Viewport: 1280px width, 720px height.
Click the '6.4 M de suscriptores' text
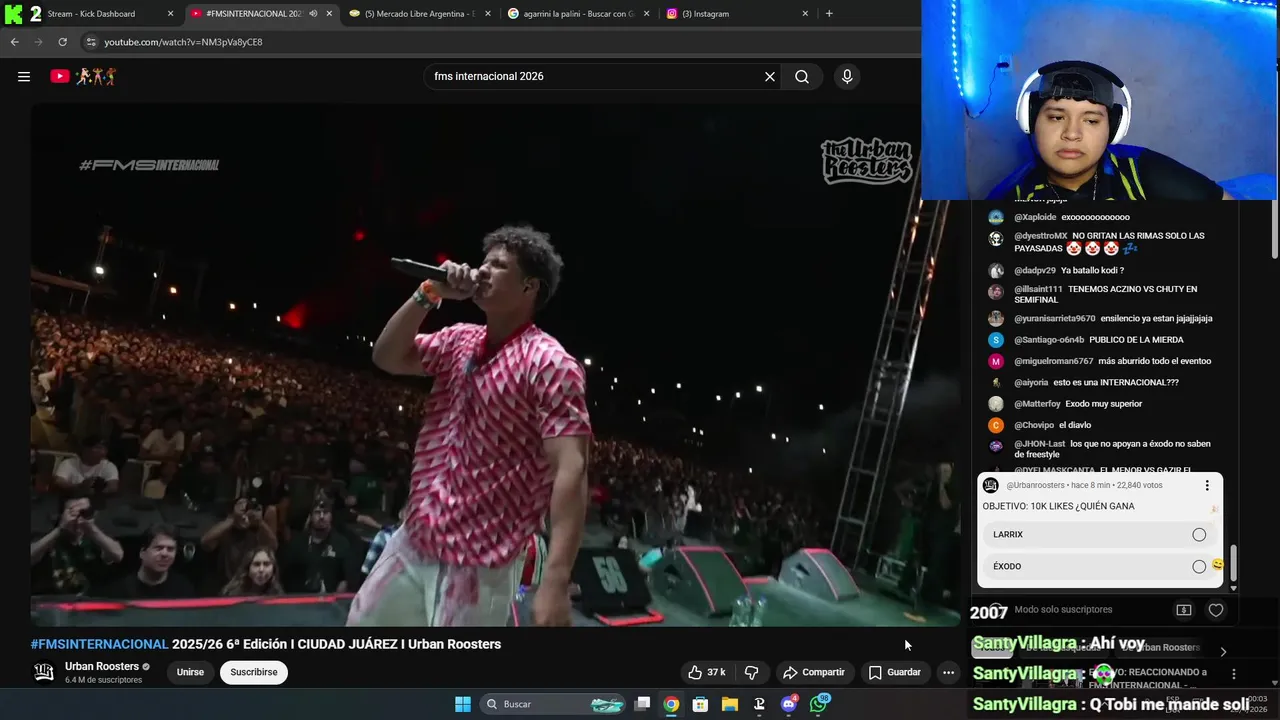[103, 680]
